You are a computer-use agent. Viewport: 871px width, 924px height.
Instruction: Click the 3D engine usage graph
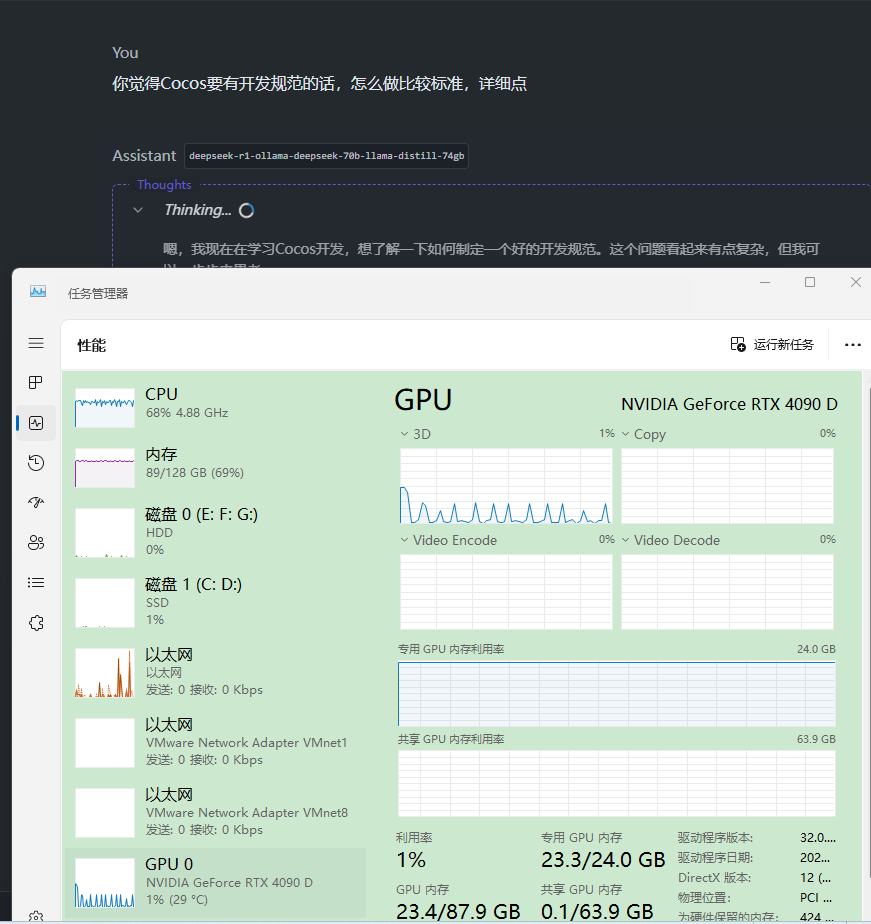coord(506,486)
